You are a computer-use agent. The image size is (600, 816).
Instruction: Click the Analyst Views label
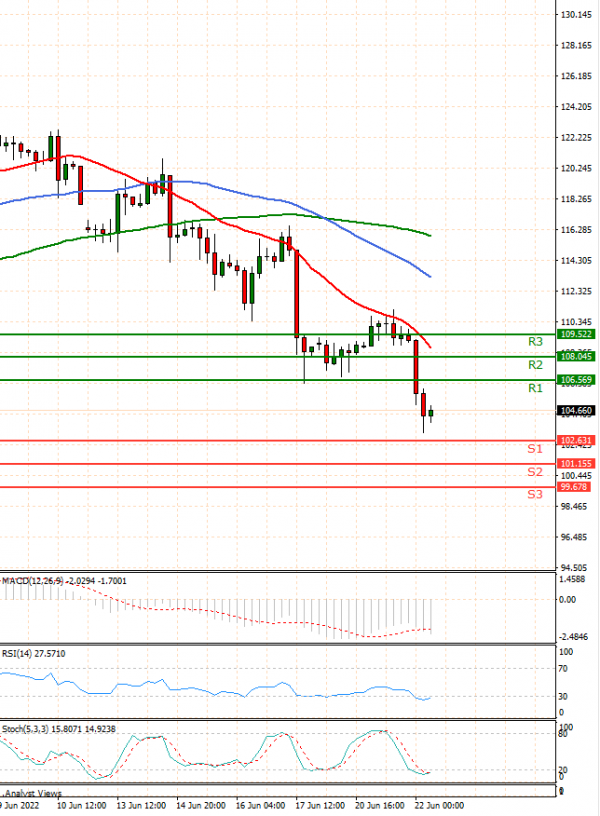tap(33, 794)
